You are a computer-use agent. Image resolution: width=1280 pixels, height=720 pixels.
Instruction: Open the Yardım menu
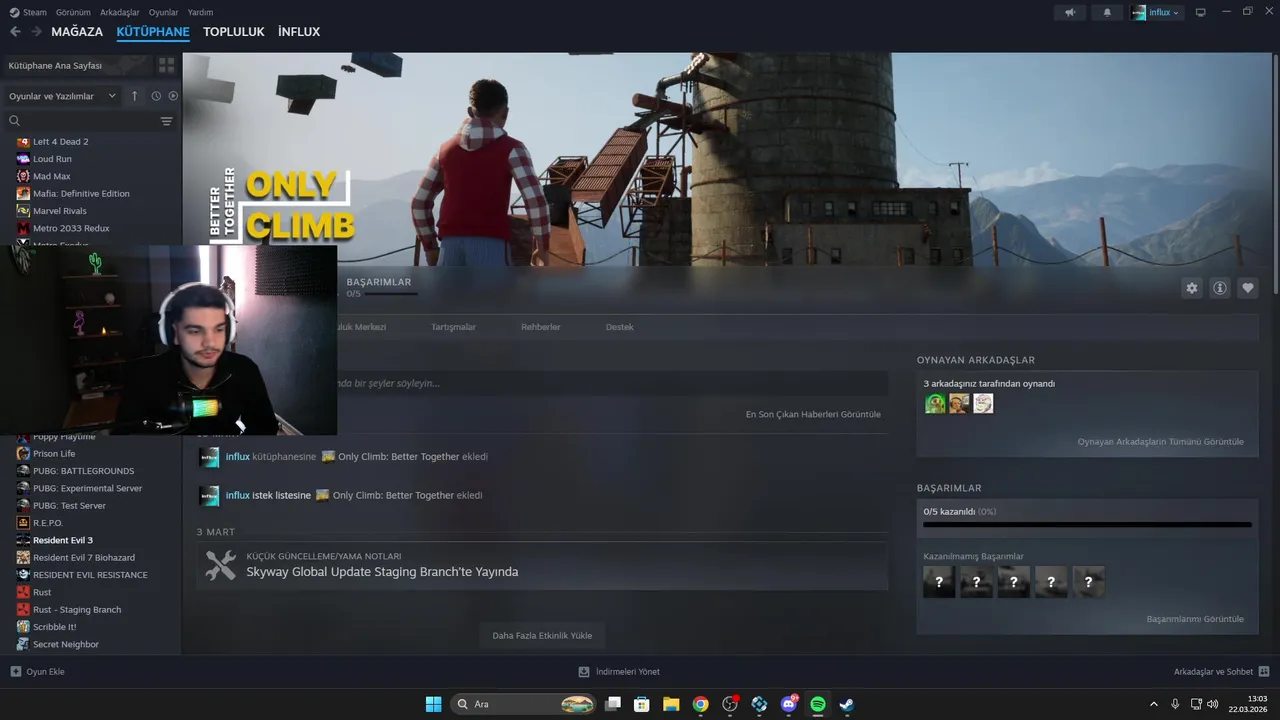click(x=200, y=12)
